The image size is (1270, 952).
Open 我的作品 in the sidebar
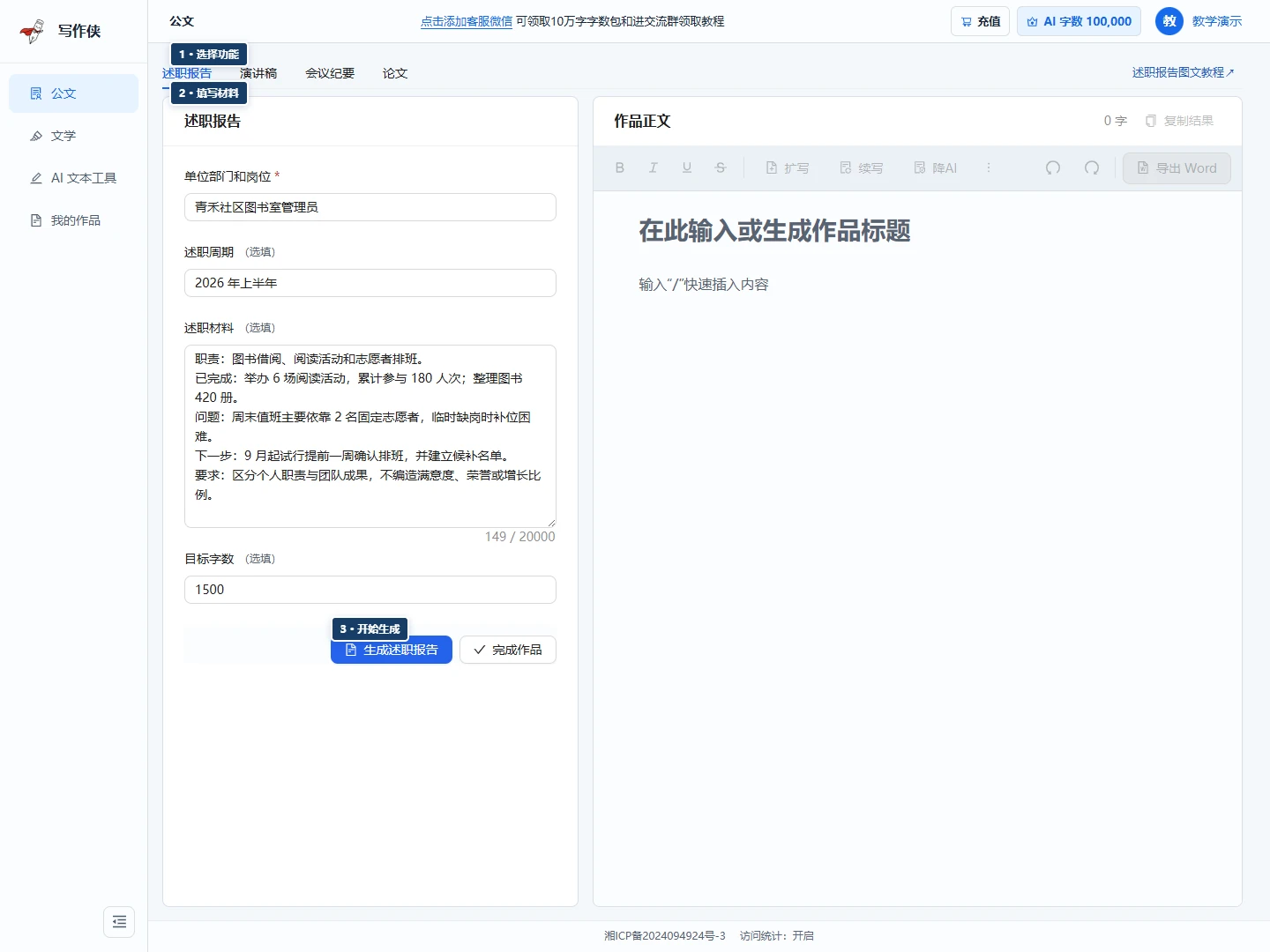(x=73, y=220)
